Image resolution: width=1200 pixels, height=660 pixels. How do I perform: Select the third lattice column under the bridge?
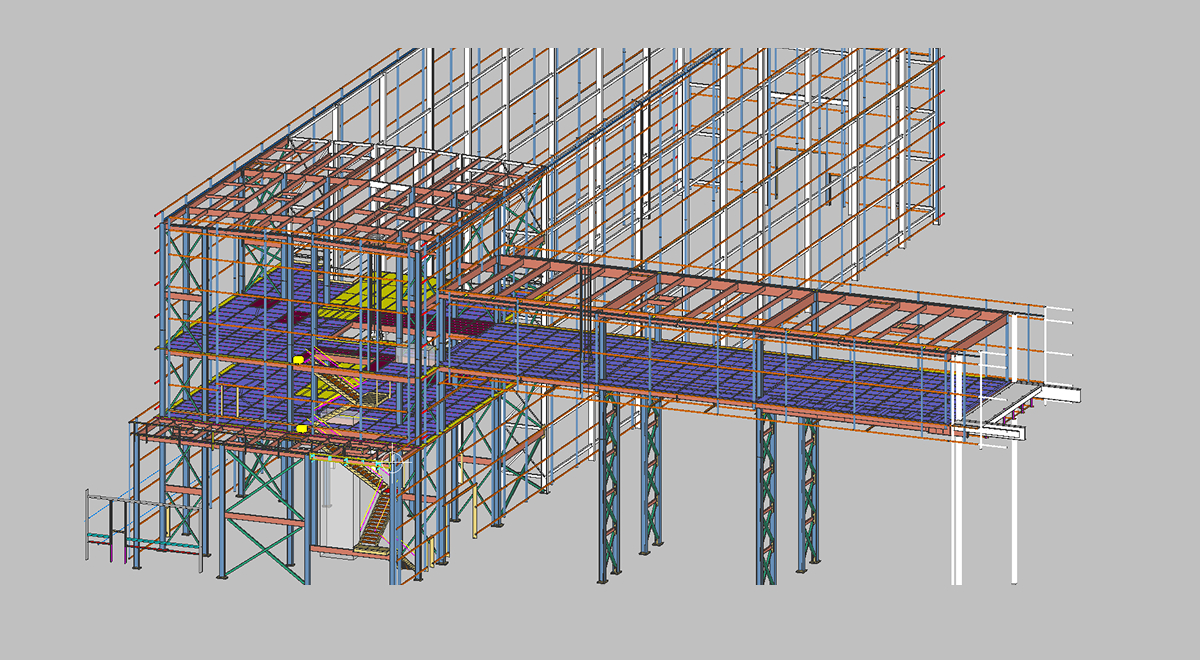[767, 500]
